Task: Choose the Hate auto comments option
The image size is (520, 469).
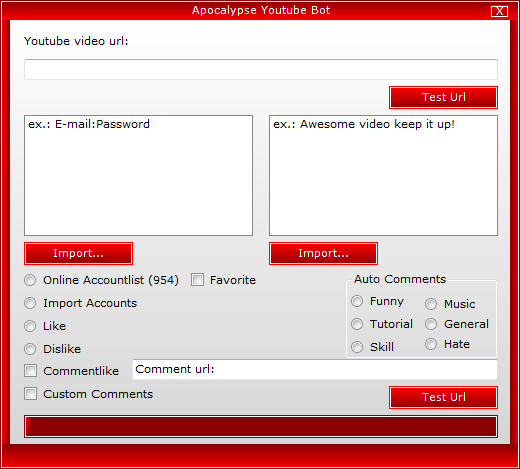Action: click(x=431, y=344)
